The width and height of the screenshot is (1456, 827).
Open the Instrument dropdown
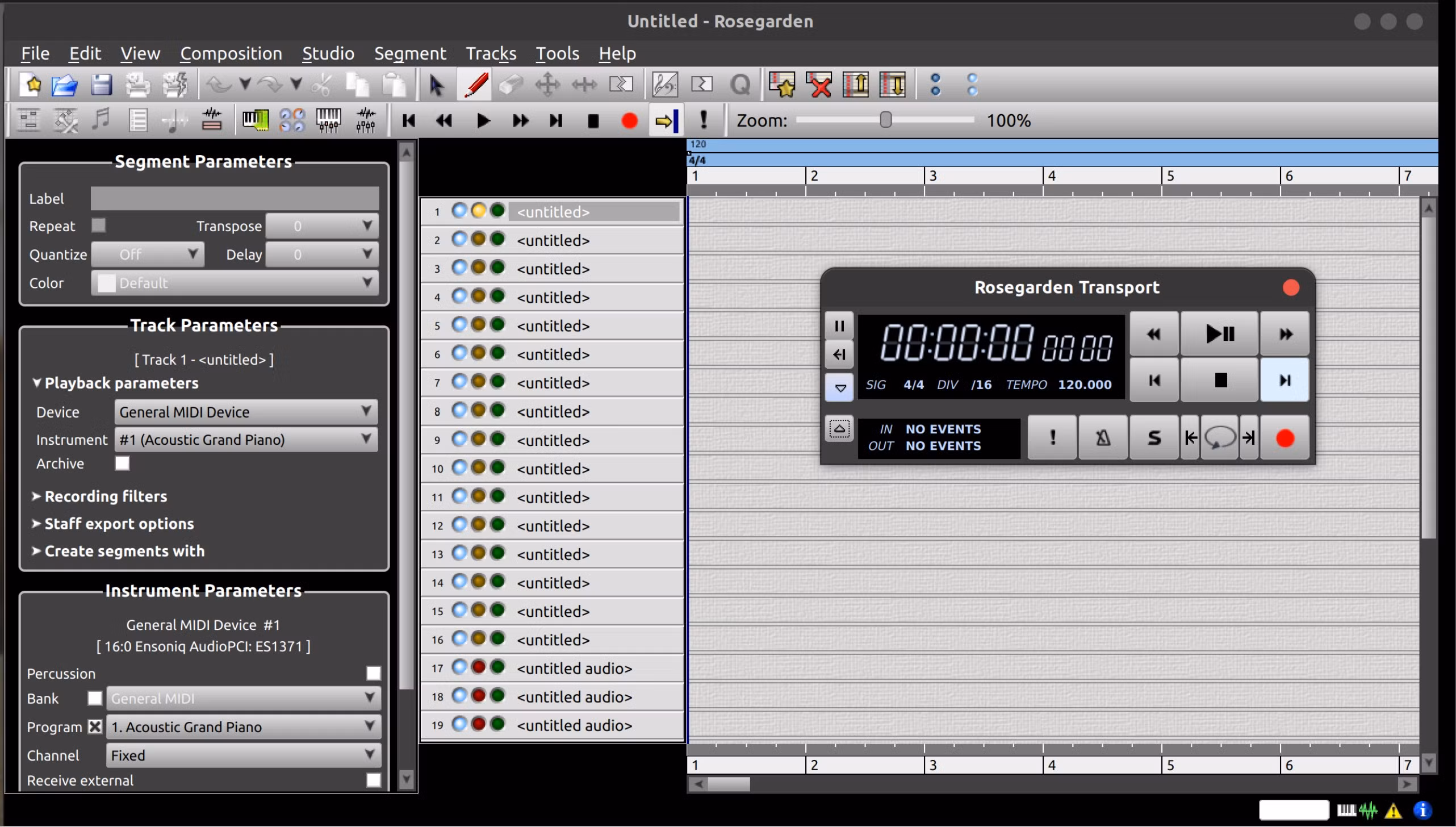click(246, 440)
